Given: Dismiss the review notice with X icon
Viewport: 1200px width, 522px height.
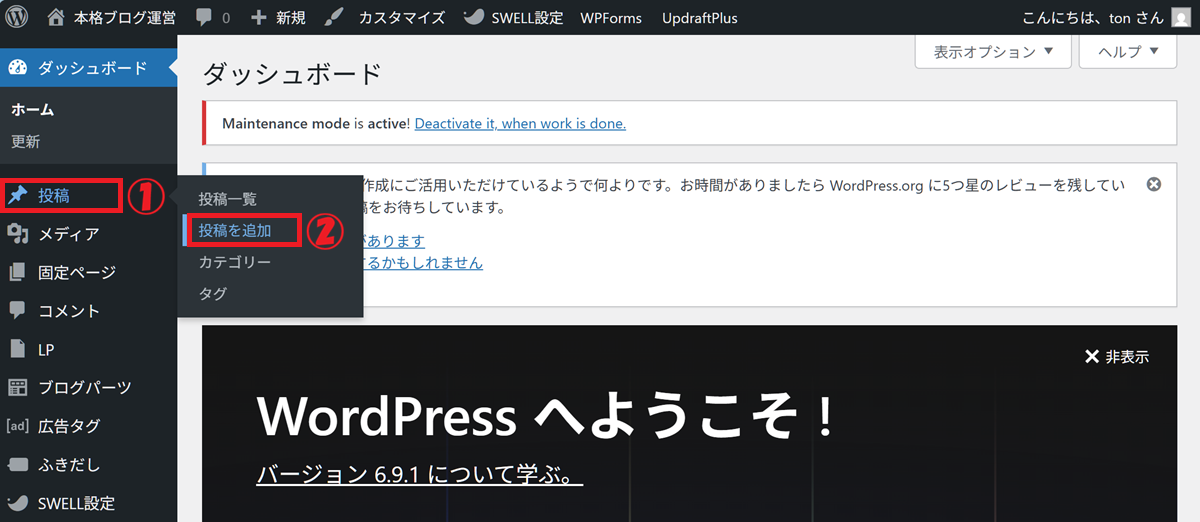Looking at the screenshot, I should tap(1153, 185).
